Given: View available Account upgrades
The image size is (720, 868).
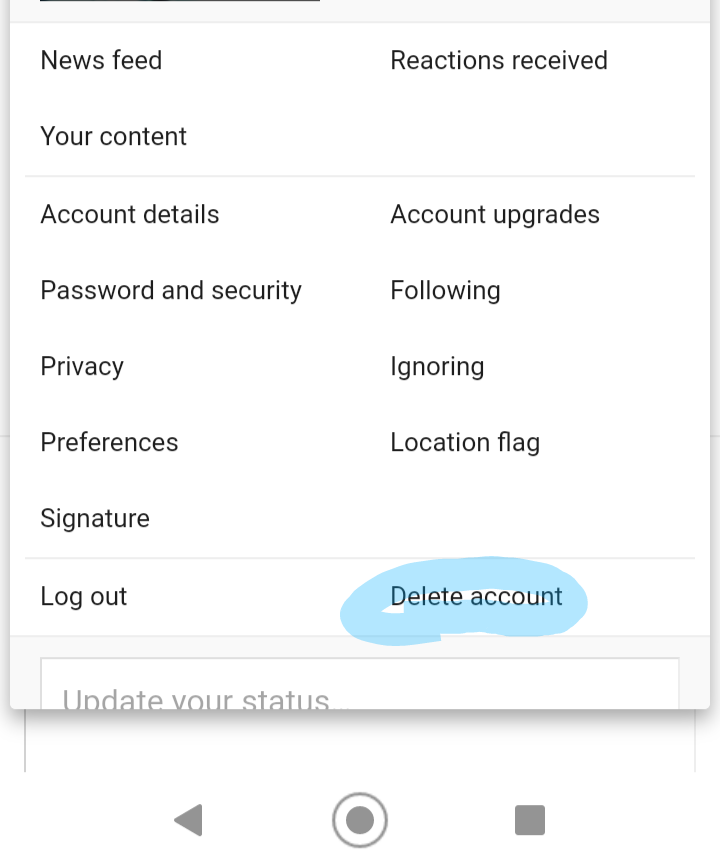Looking at the screenshot, I should tap(495, 214).
